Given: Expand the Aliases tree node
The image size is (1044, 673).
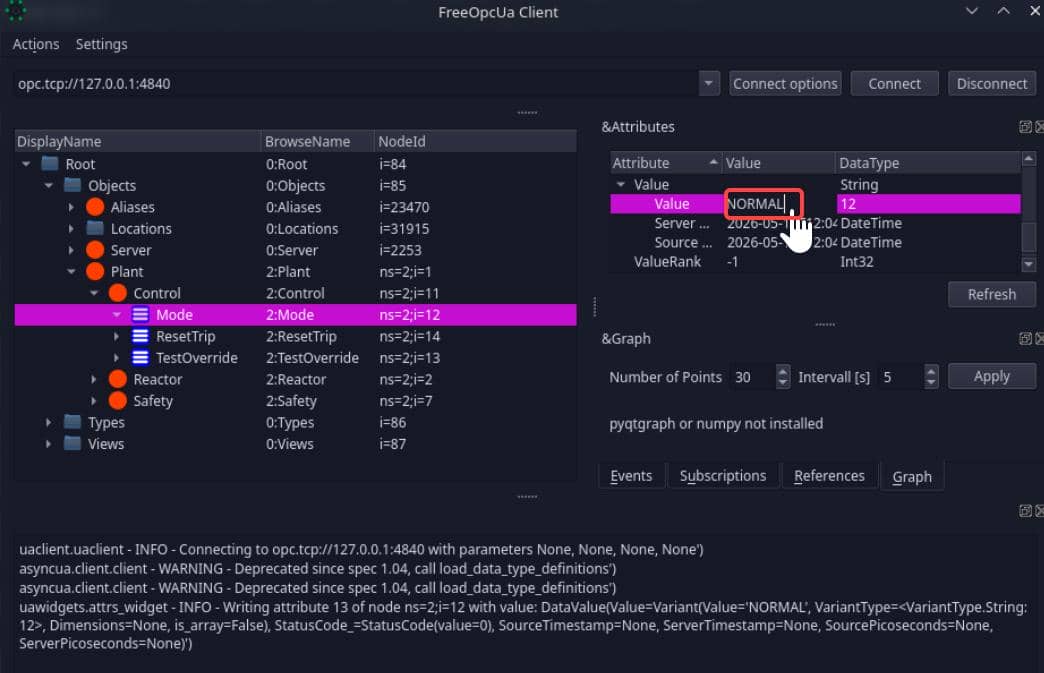Looking at the screenshot, I should click(x=71, y=207).
